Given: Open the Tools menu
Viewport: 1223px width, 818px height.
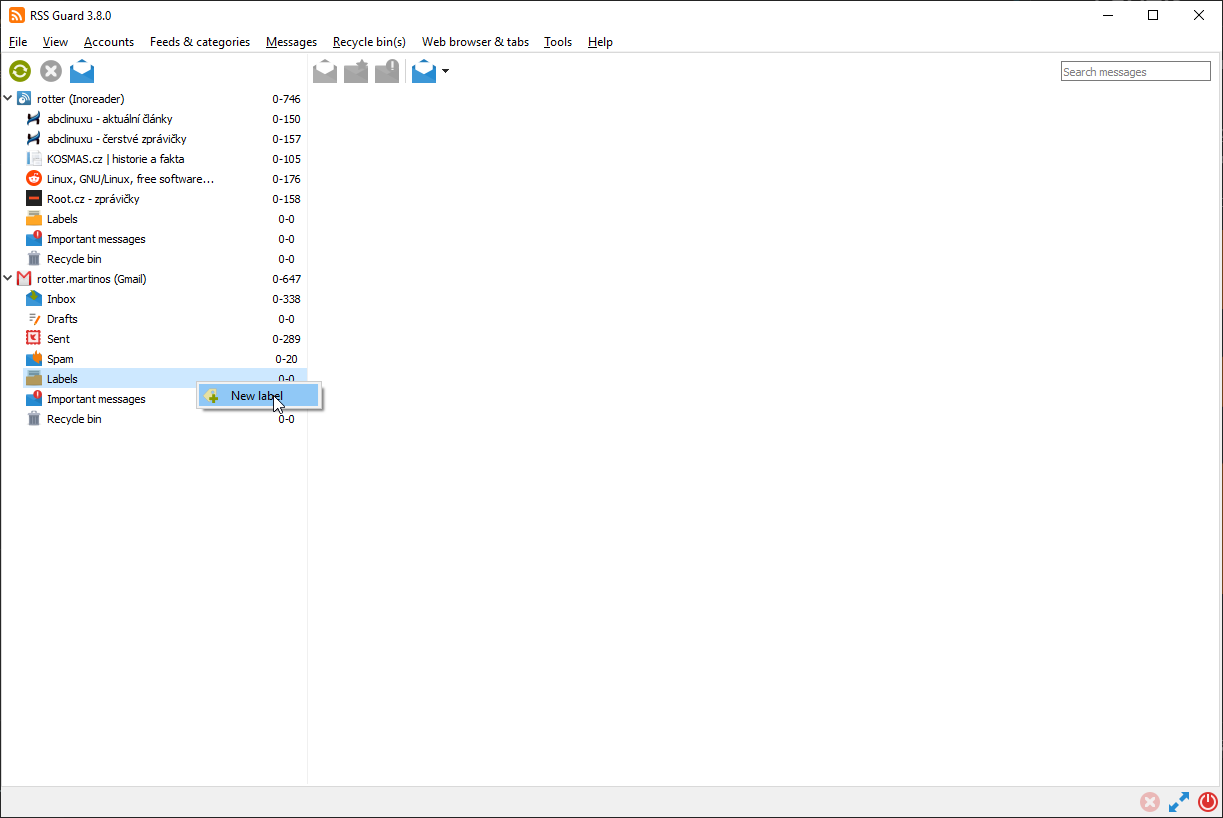Looking at the screenshot, I should click(x=557, y=42).
